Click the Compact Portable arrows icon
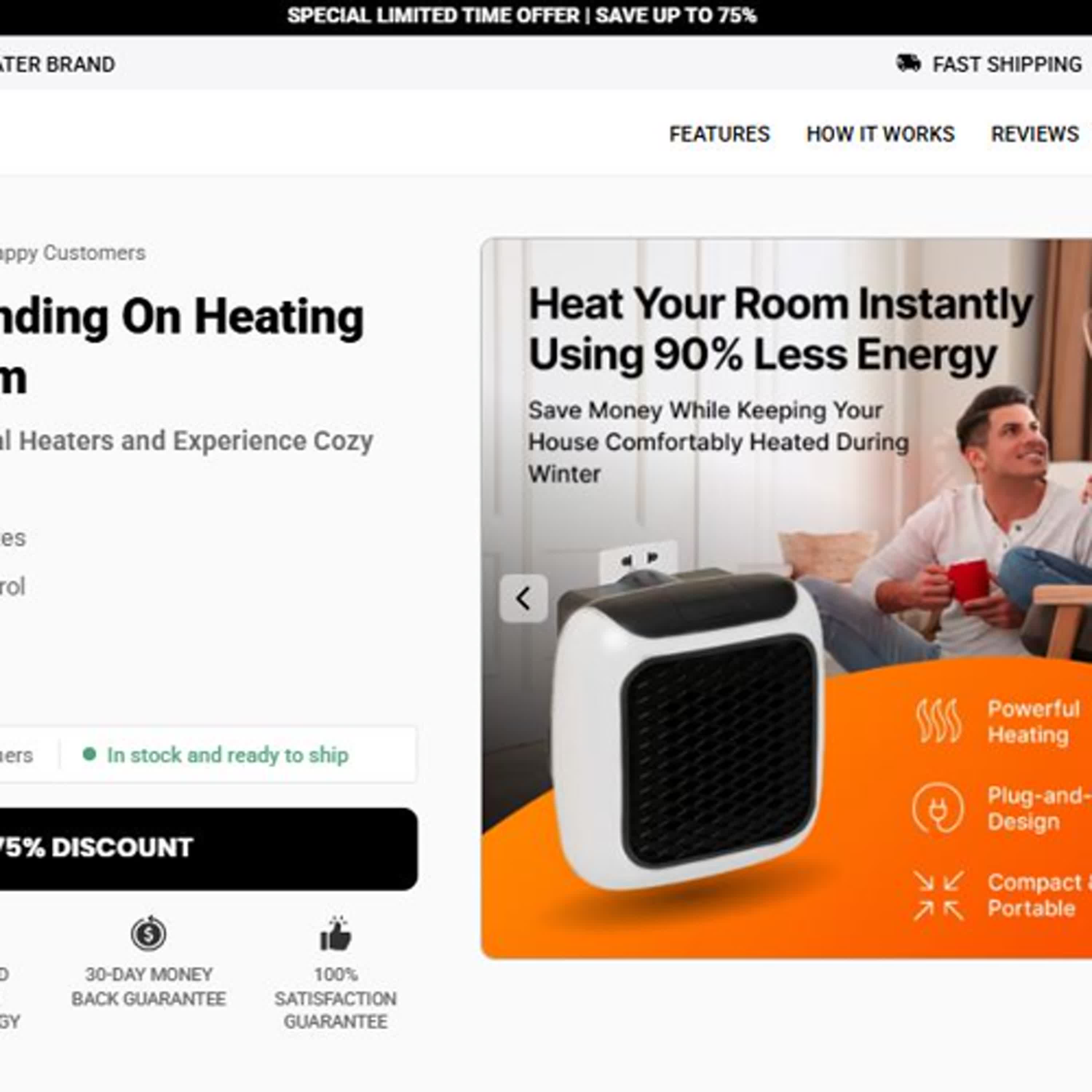The width and height of the screenshot is (1092, 1092). 938,896
